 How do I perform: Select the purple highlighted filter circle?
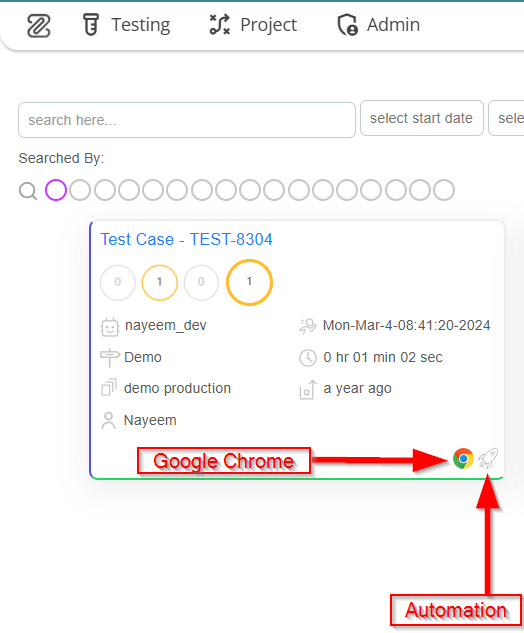[x=56, y=190]
